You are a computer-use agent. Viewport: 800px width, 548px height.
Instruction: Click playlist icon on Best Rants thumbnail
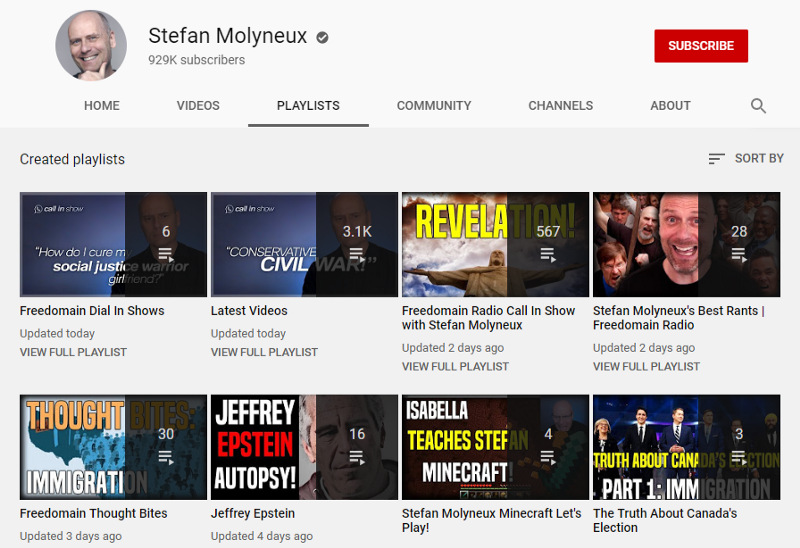(x=739, y=254)
